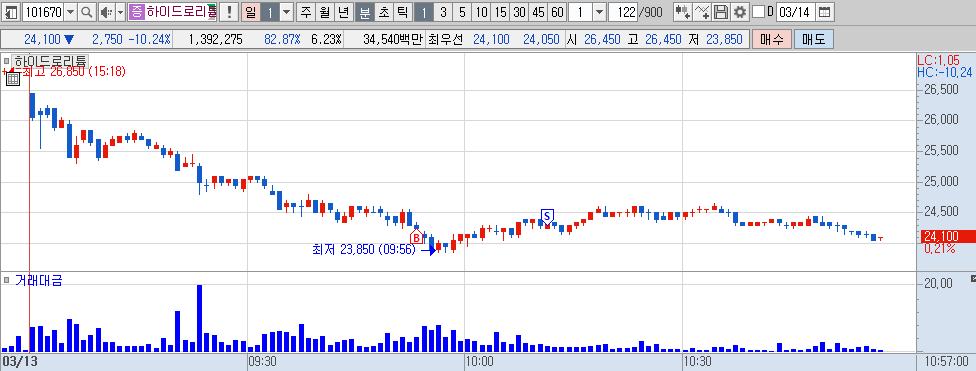Toggle the D checkbox
Screen dimensions: 976x371
(758, 12)
